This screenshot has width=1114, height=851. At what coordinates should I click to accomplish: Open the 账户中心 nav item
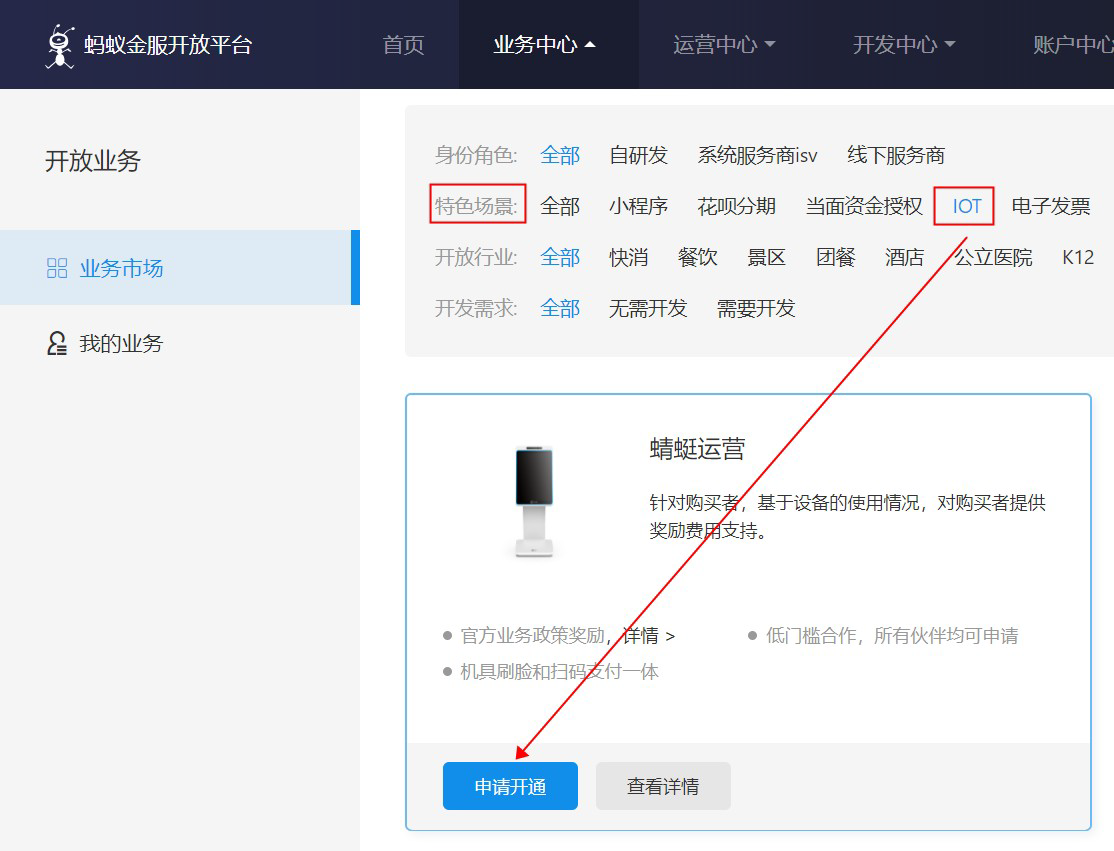[x=1073, y=45]
